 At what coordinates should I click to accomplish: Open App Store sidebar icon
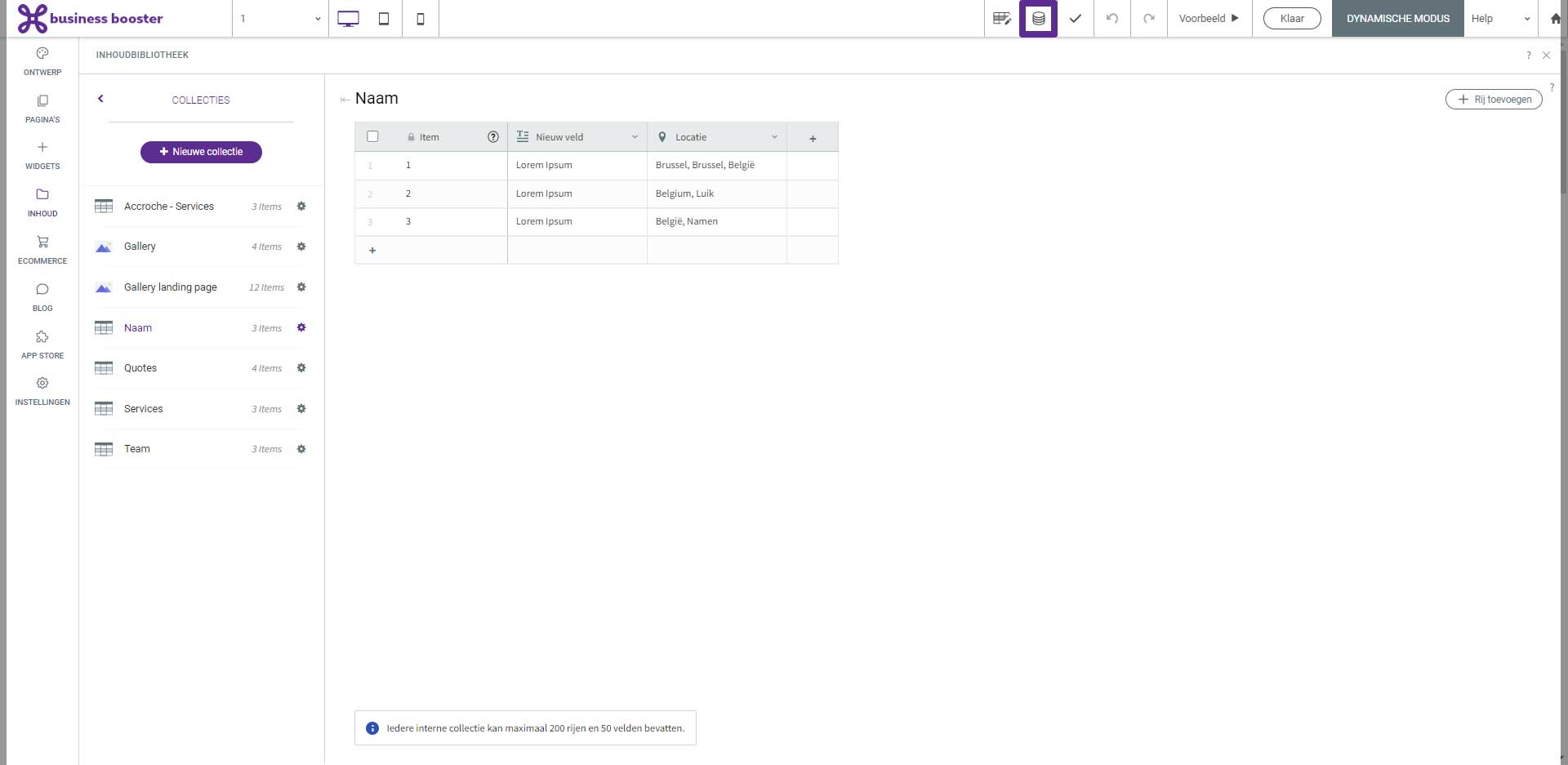[42, 345]
